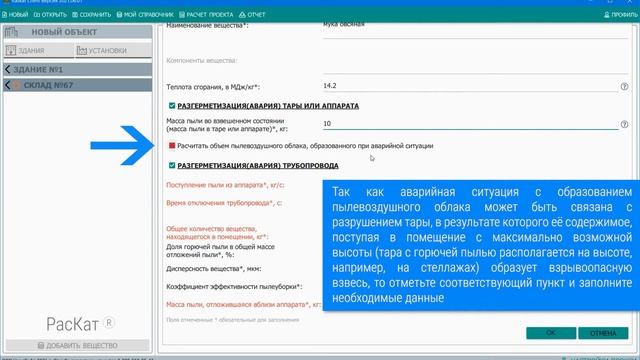The width and height of the screenshot is (640, 360).
Task: Collapse СКЛАД №67 with its chevron
Action: tap(7, 85)
